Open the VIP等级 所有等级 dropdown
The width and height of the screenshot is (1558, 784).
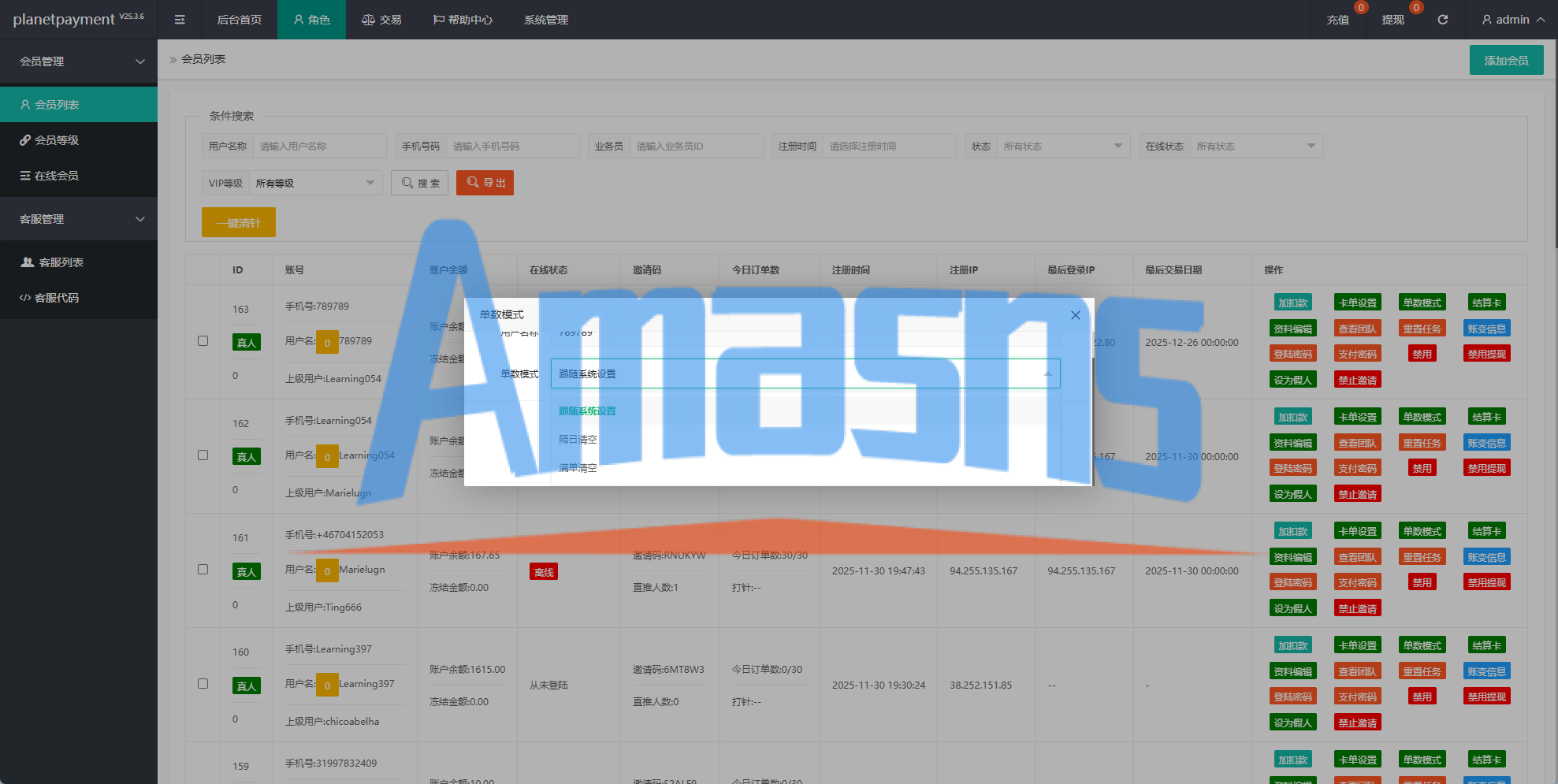315,183
